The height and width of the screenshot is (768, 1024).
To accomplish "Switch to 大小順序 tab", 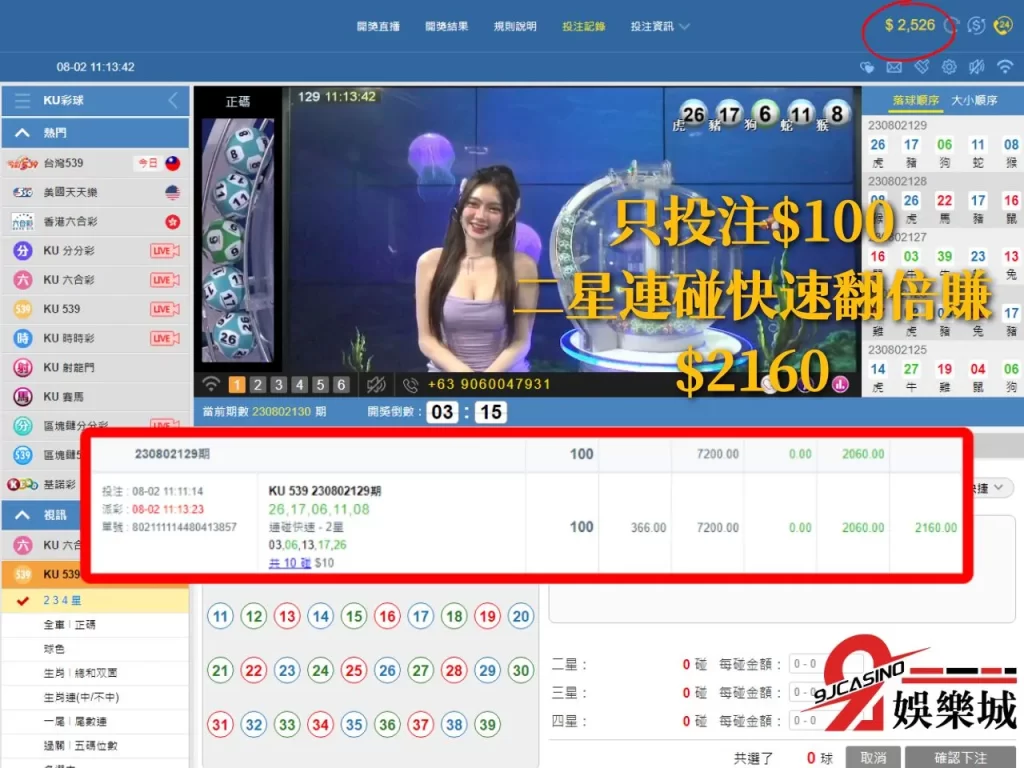I will (x=974, y=101).
